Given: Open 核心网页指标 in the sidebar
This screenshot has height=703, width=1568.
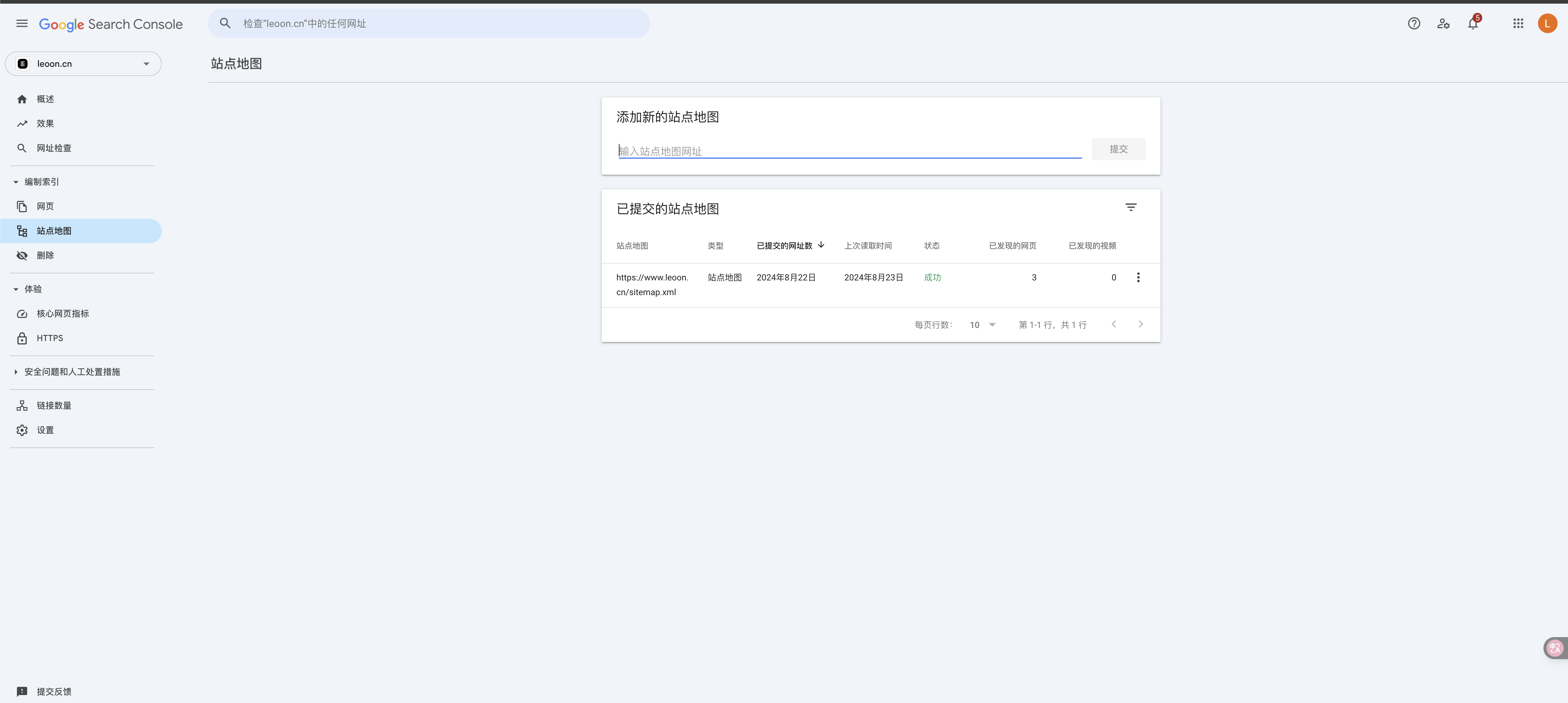Looking at the screenshot, I should [x=62, y=313].
